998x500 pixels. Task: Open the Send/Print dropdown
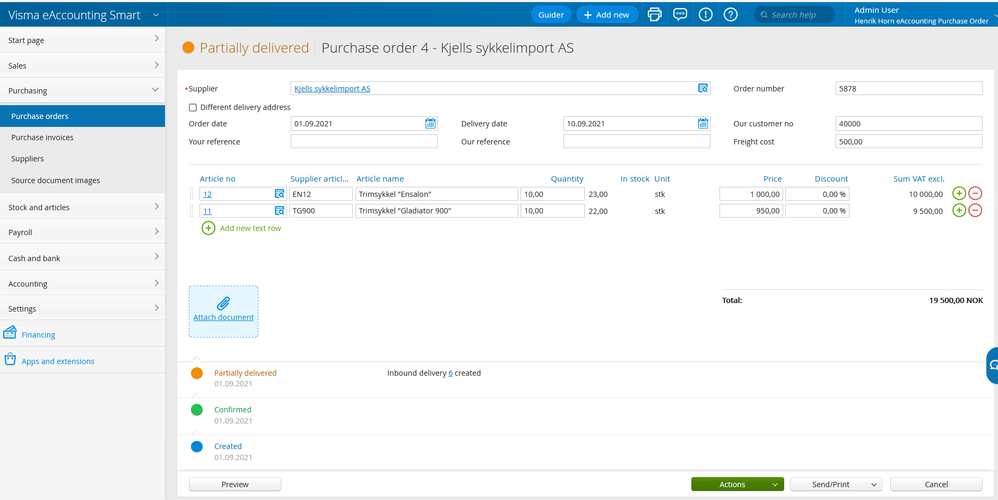pyautogui.click(x=836, y=484)
